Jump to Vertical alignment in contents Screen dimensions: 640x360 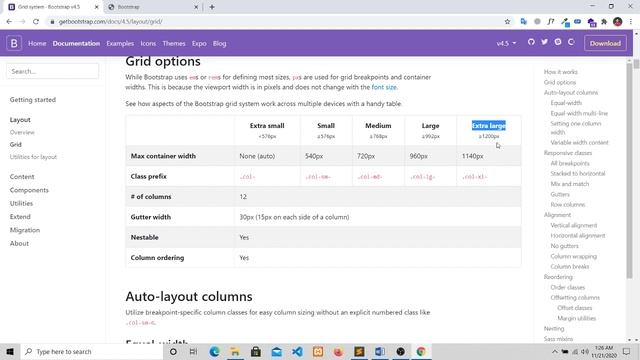(x=573, y=225)
